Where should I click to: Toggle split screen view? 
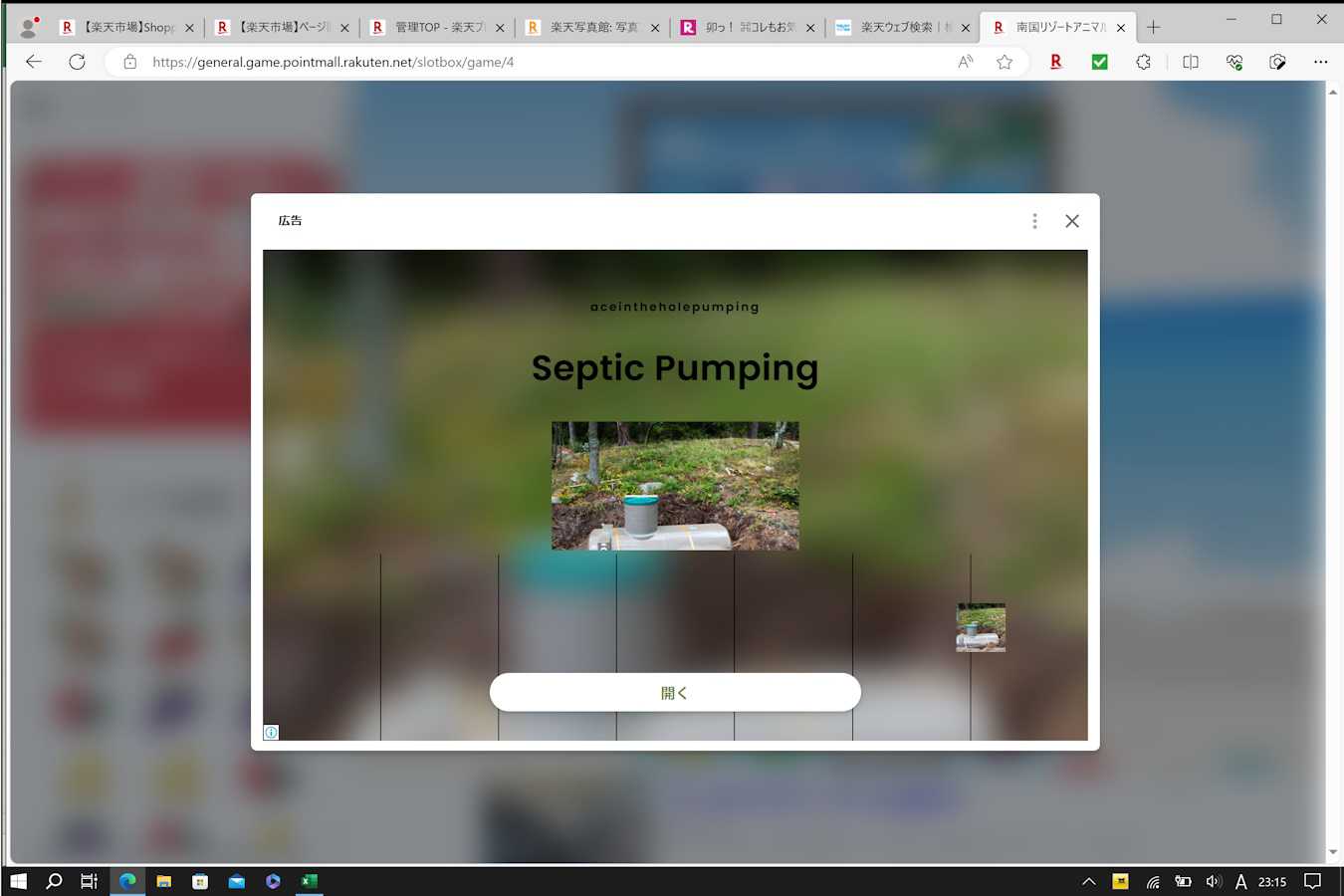pyautogui.click(x=1190, y=62)
